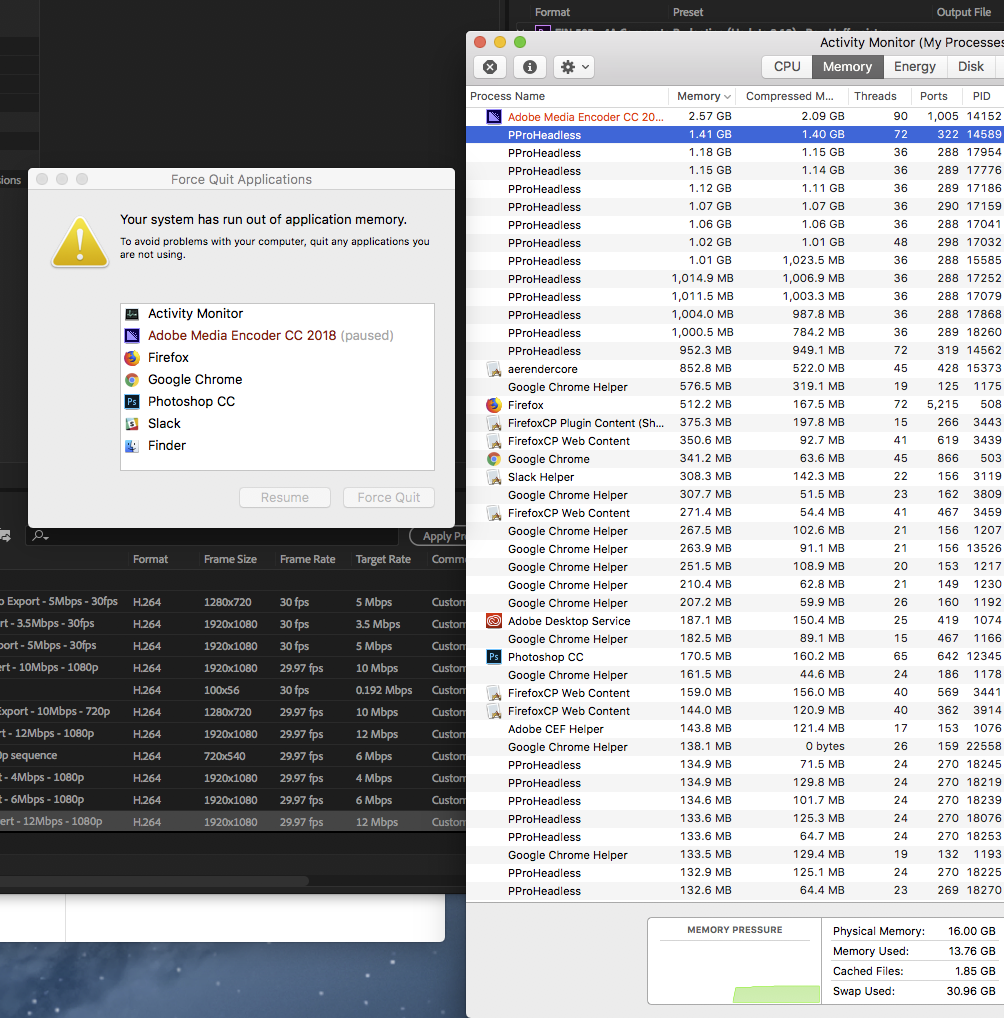1004x1018 pixels.
Task: Click the Activity Monitor icon in Force Quit list
Action: click(132, 314)
